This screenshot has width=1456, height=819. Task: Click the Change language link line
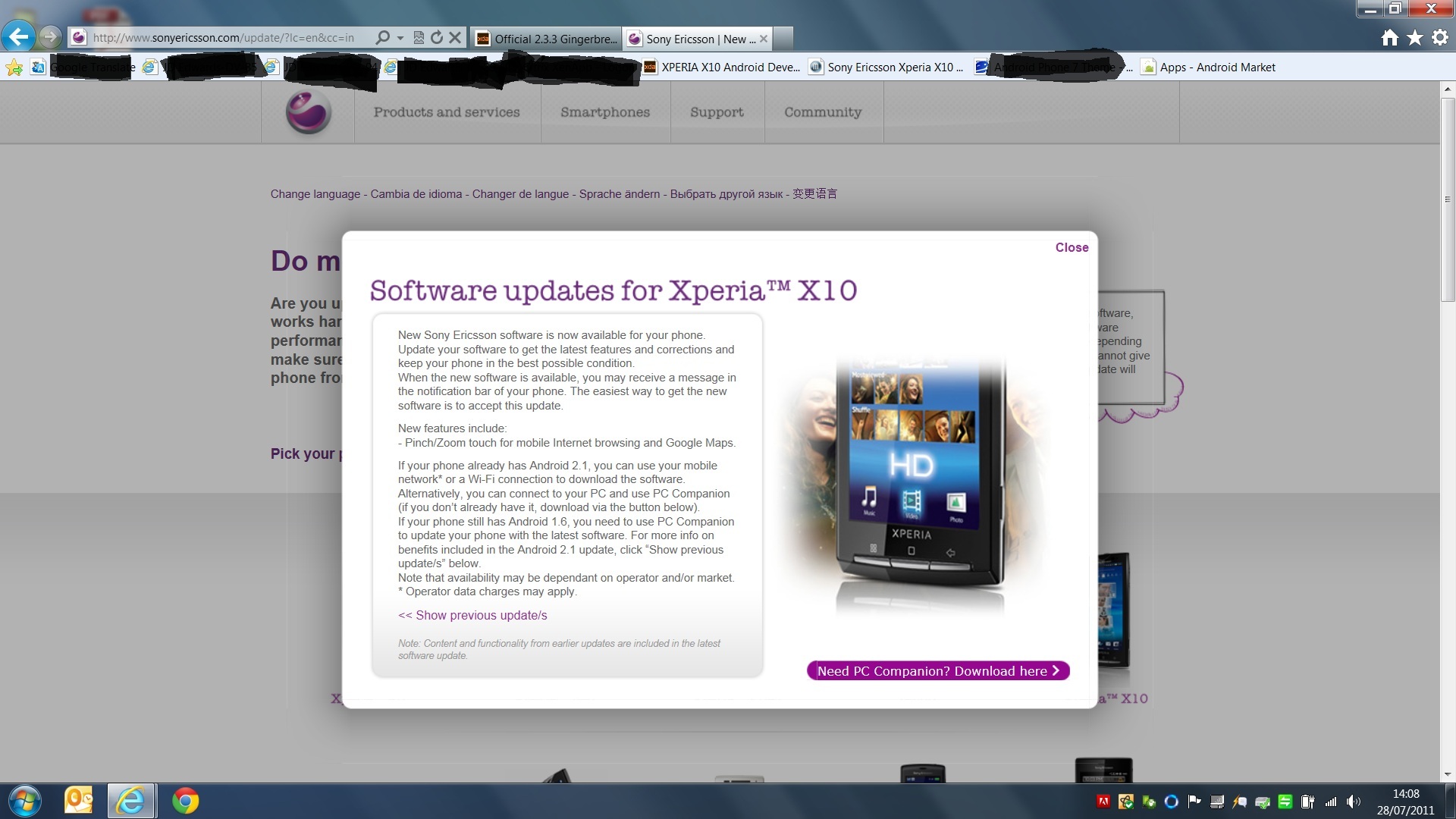[x=554, y=194]
